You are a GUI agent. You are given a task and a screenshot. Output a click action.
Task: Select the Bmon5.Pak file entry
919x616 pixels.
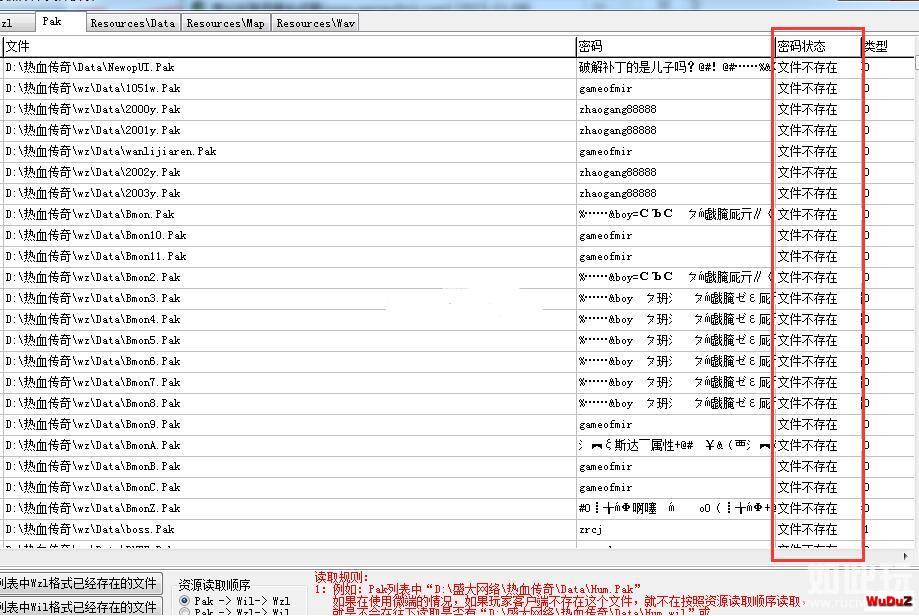coord(93,341)
